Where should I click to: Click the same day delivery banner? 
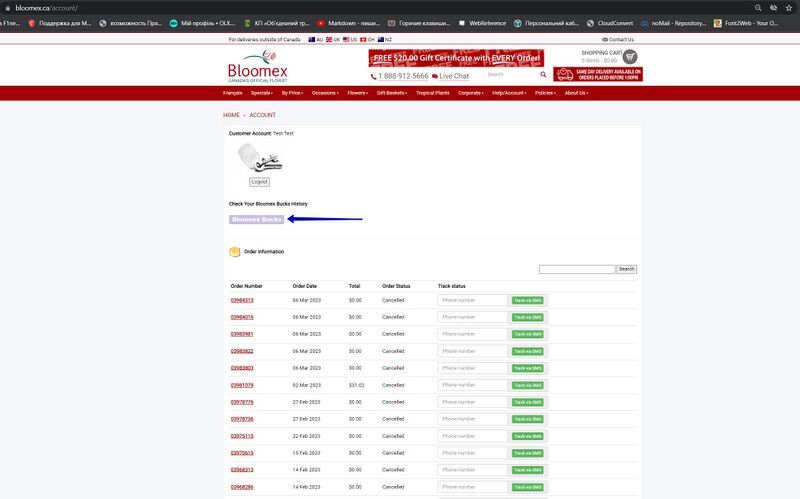pos(598,74)
